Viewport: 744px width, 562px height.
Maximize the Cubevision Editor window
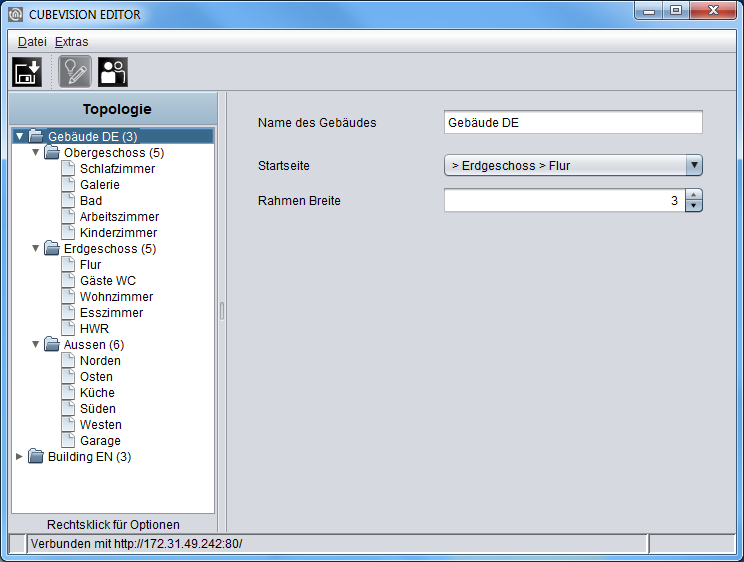click(x=676, y=10)
